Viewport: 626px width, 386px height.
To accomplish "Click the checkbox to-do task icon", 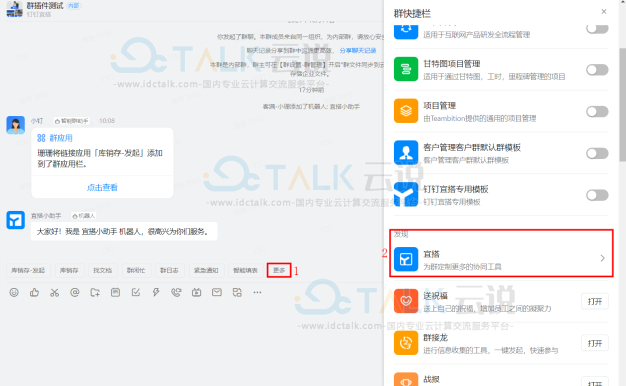I will 136,293.
